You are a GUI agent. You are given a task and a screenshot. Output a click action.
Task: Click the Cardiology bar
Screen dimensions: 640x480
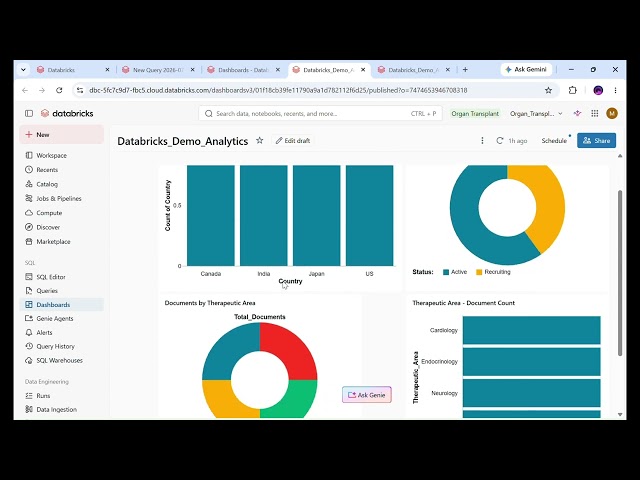click(531, 330)
